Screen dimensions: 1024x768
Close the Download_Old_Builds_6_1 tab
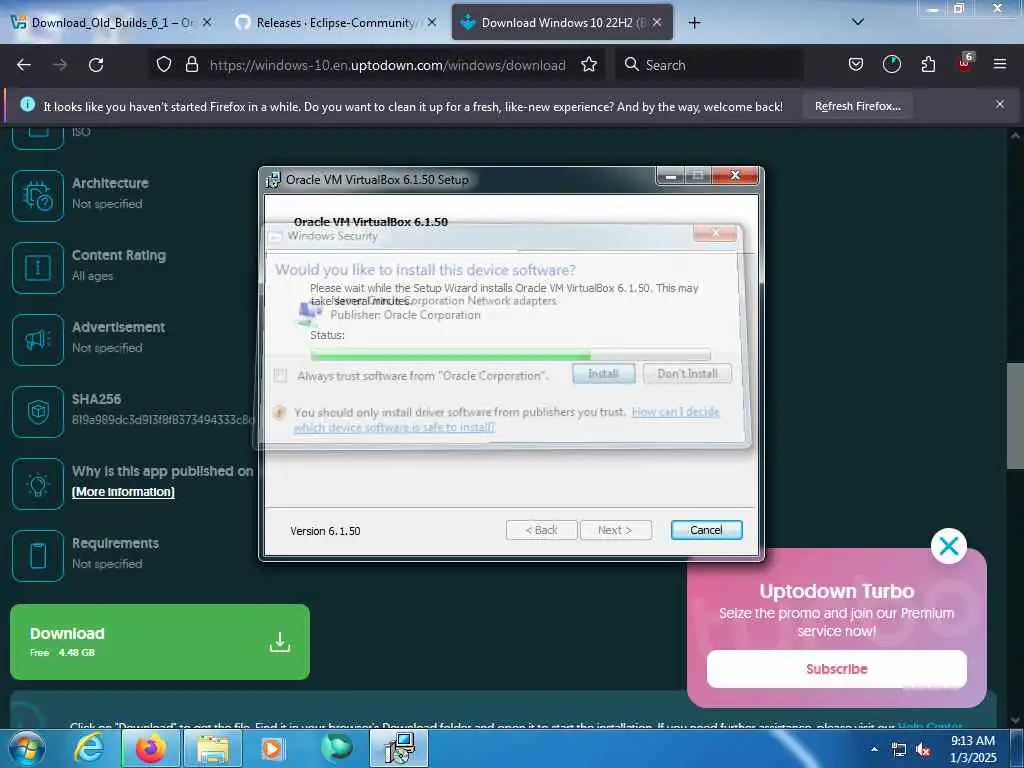[207, 22]
